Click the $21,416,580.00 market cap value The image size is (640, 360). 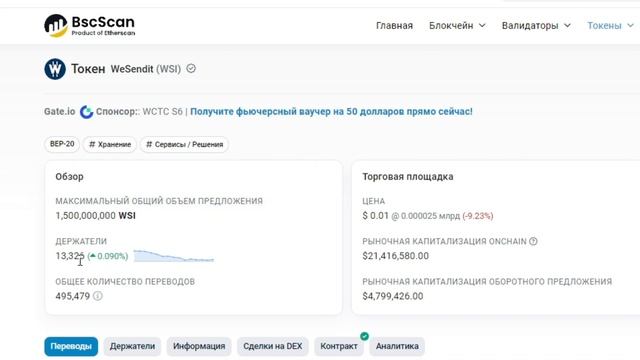coord(396,256)
